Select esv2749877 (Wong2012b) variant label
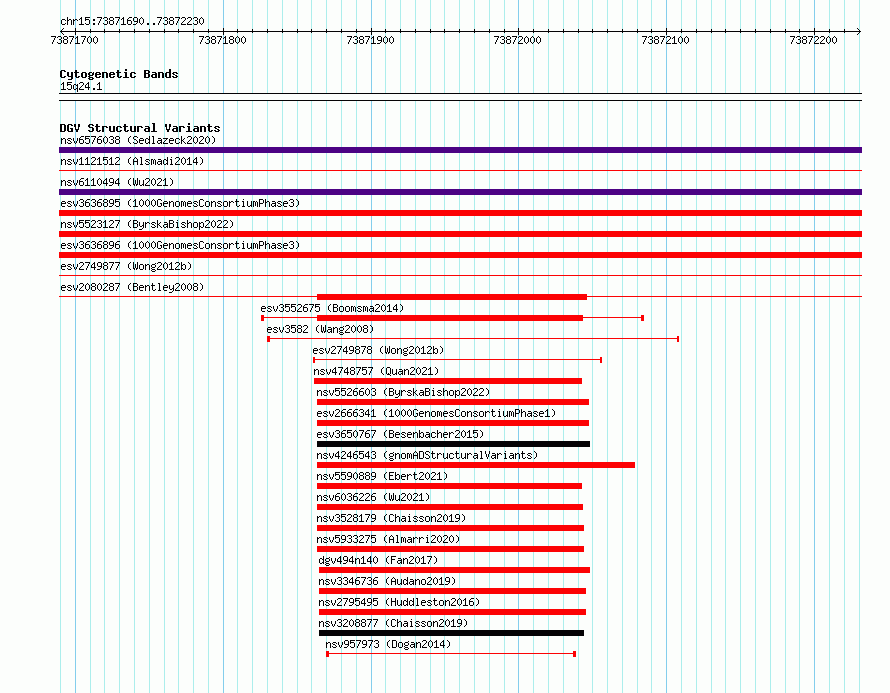This screenshot has width=890, height=693. click(x=126, y=266)
